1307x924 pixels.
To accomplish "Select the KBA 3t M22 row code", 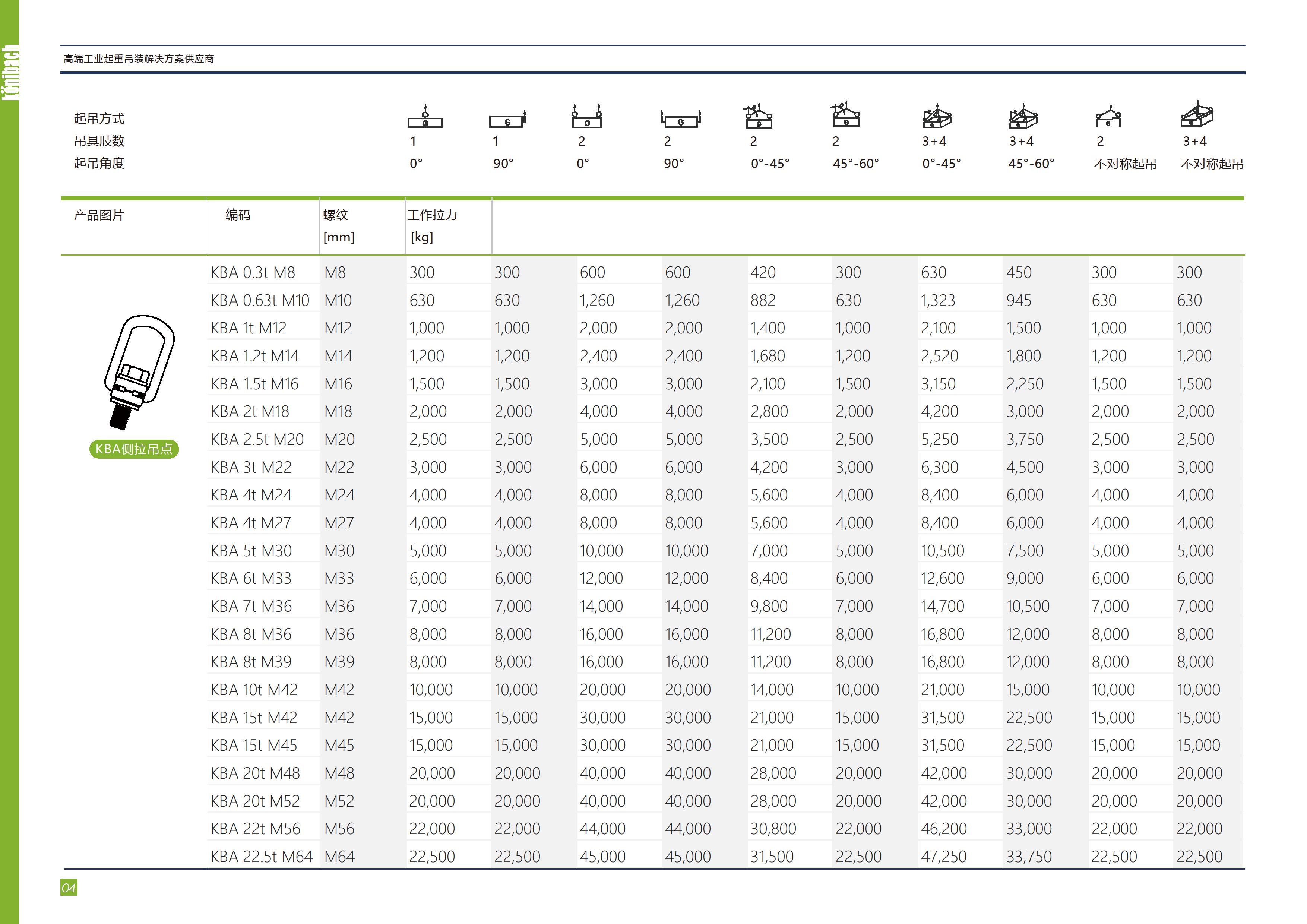I will [x=251, y=468].
